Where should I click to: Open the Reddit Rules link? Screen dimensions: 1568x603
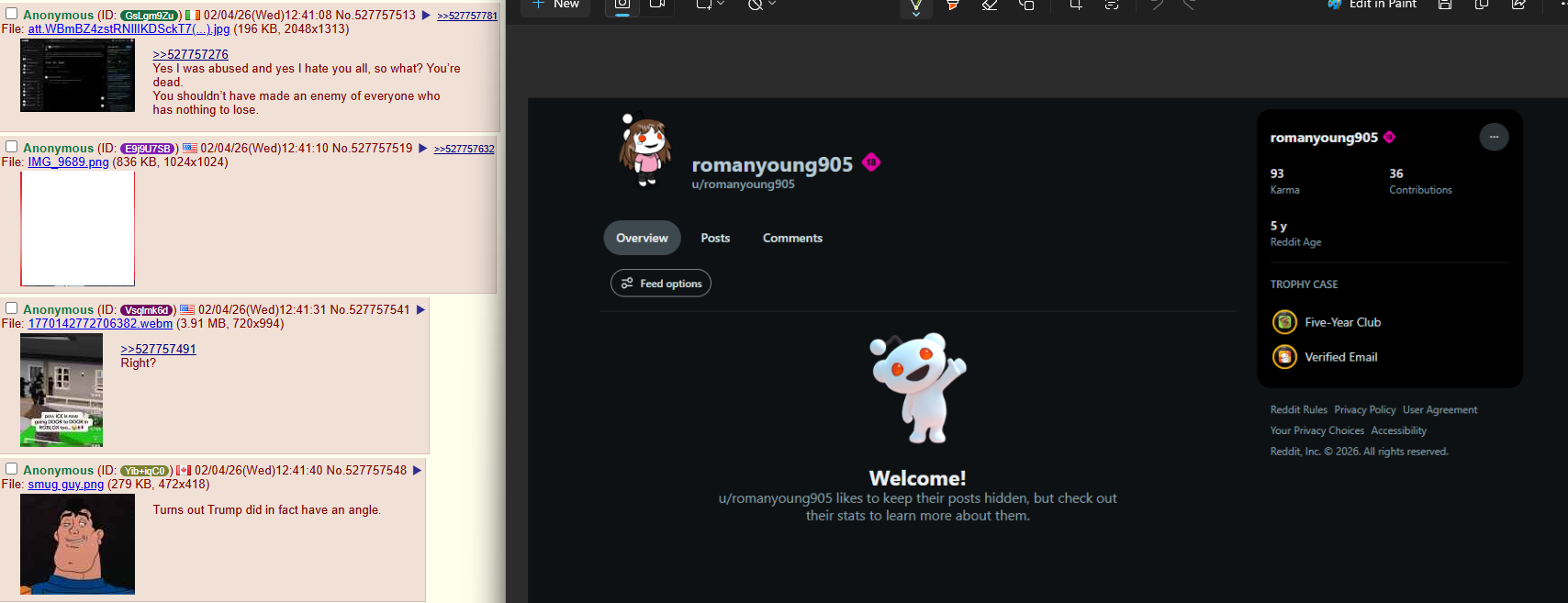coord(1298,410)
